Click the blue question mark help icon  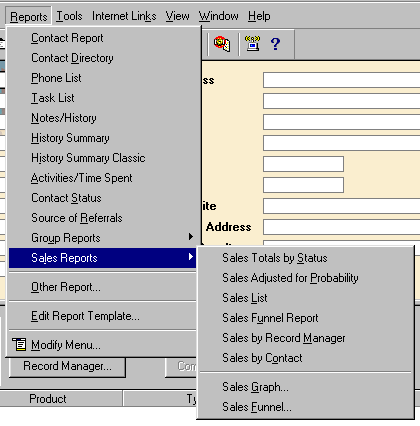pos(275,44)
